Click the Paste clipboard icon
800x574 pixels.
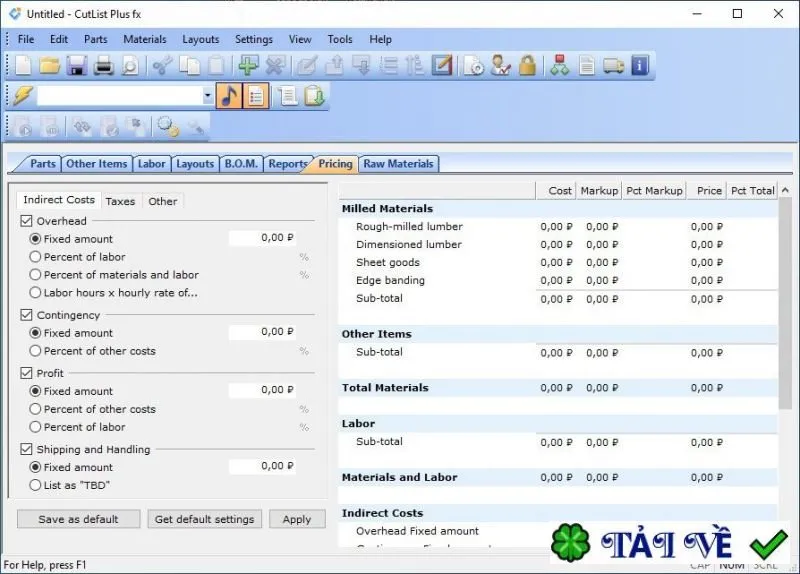pos(216,66)
